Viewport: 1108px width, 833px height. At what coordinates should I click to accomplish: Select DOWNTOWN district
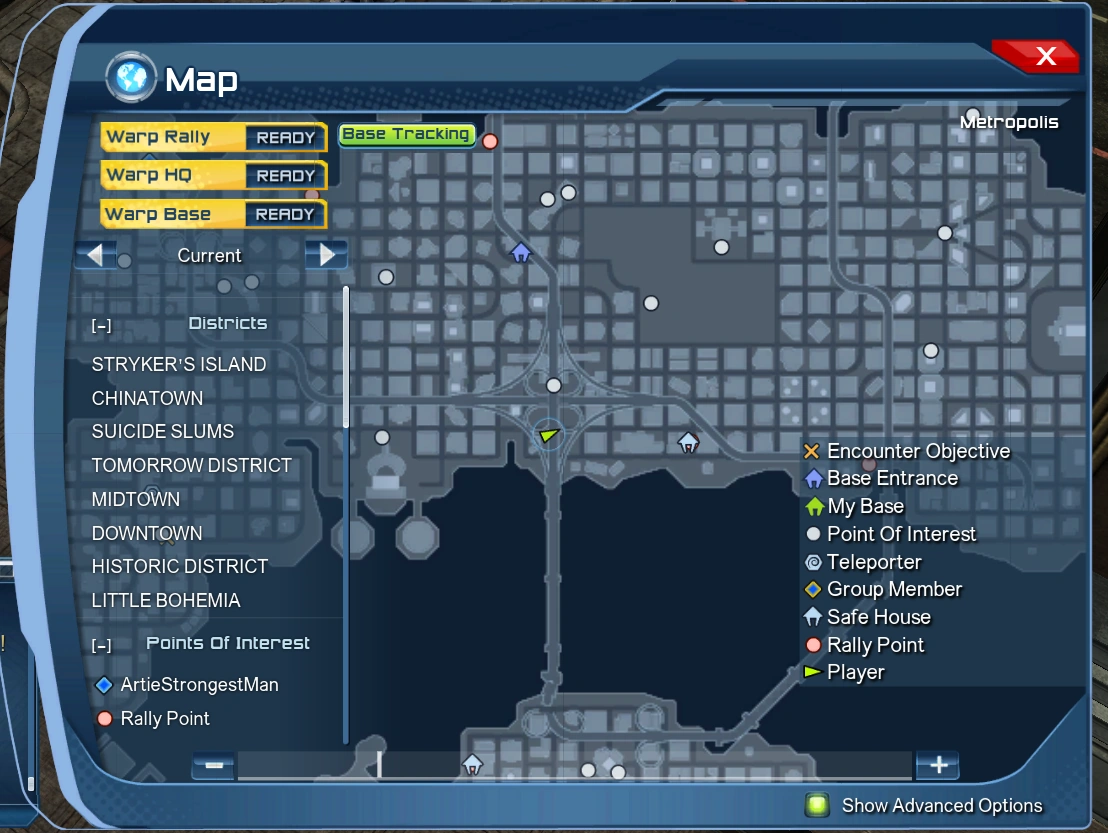click(147, 533)
